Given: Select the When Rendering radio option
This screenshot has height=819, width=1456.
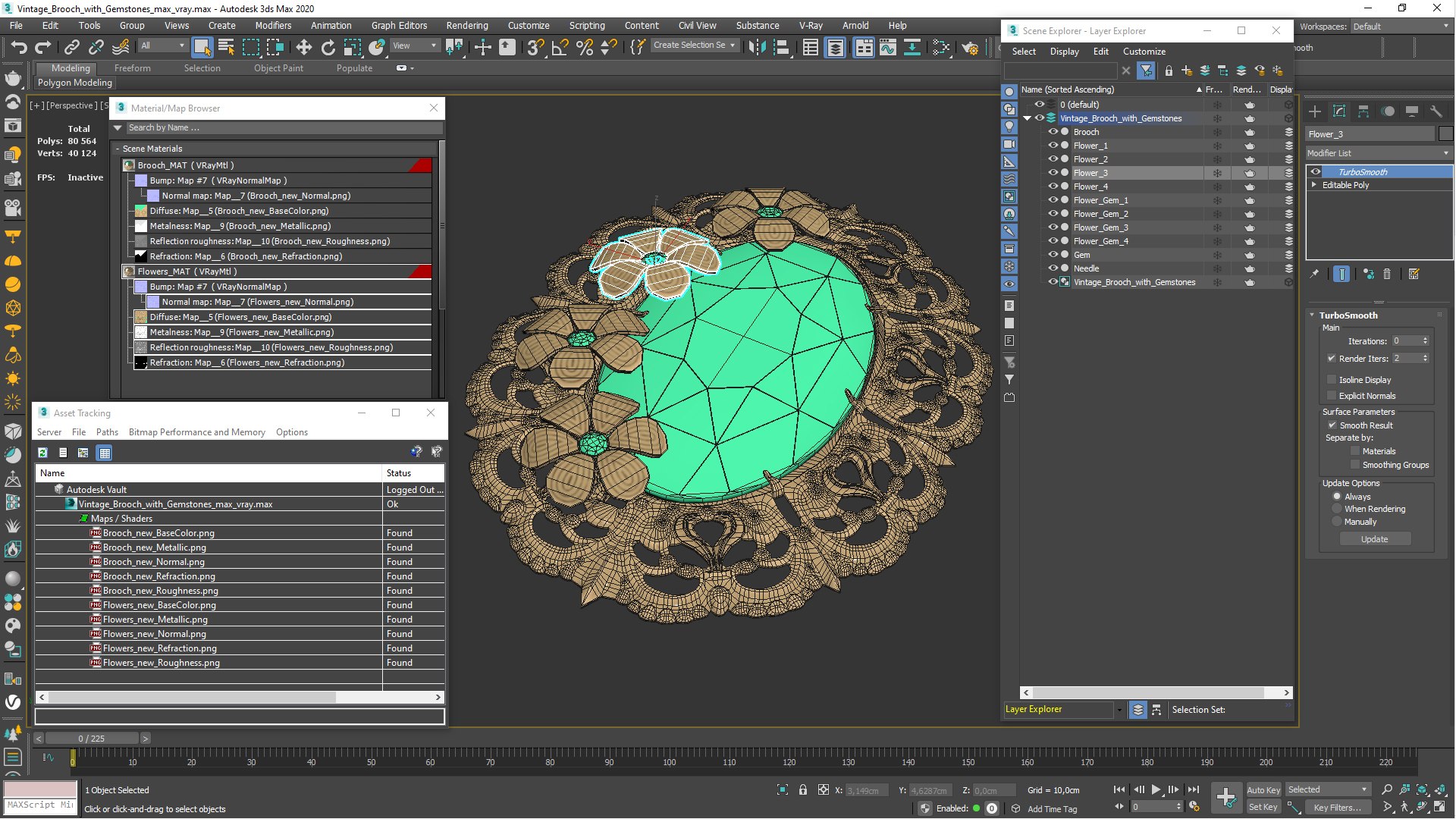Looking at the screenshot, I should (x=1337, y=509).
